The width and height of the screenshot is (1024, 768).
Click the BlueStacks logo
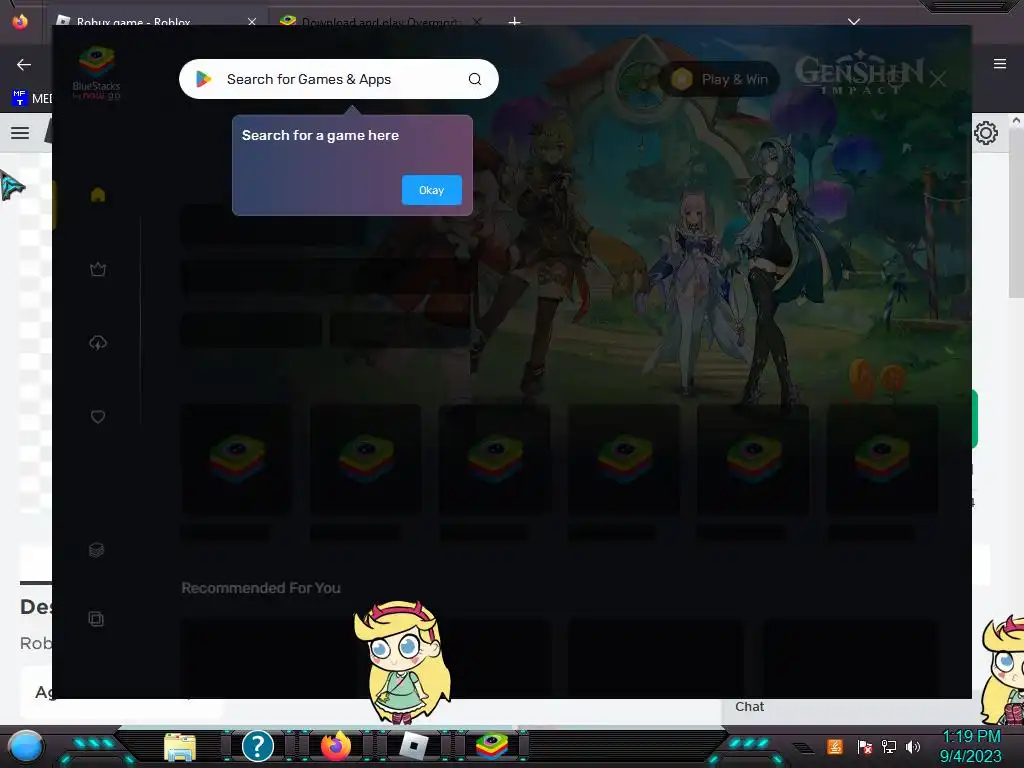pyautogui.click(x=97, y=72)
